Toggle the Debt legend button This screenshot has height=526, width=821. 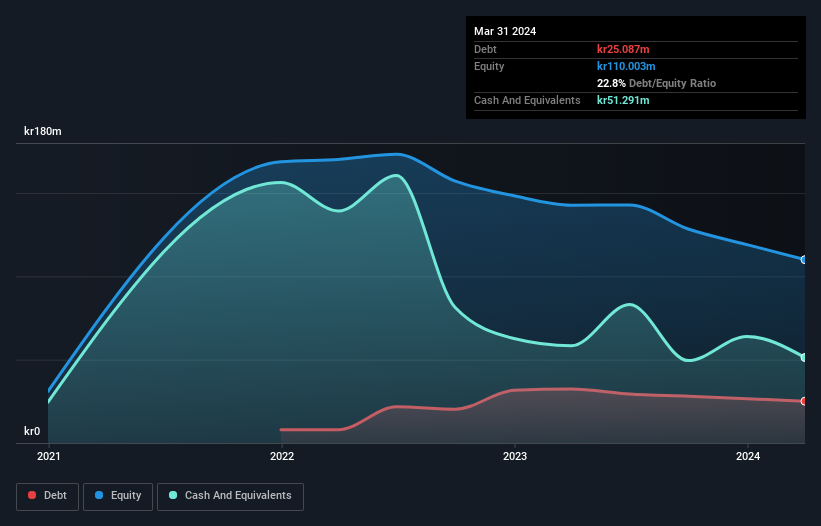47,496
